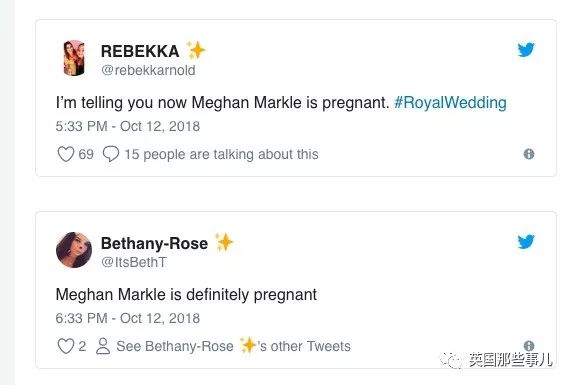This screenshot has height=385, width=571.
Task: Open the @rebekkarnold handle
Action: (148, 70)
